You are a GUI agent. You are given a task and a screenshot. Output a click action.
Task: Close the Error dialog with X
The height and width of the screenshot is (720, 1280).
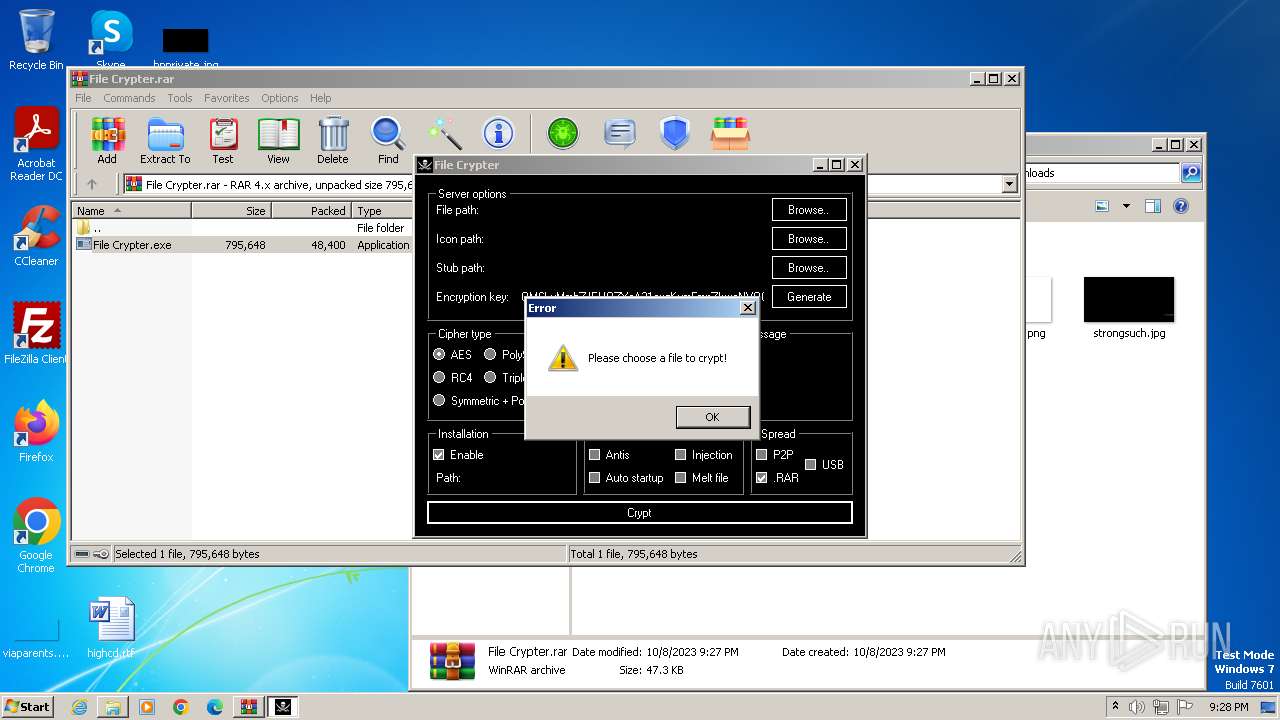[747, 308]
